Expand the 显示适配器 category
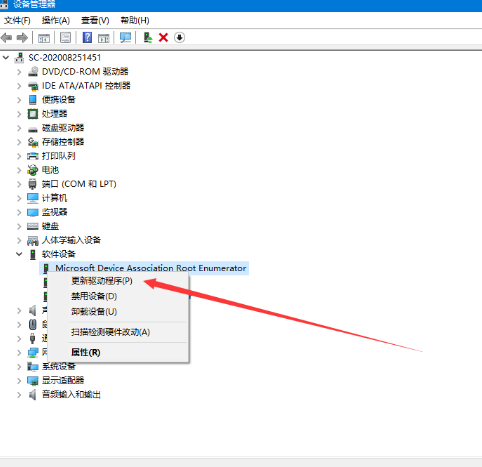The height and width of the screenshot is (467, 482). [x=19, y=380]
